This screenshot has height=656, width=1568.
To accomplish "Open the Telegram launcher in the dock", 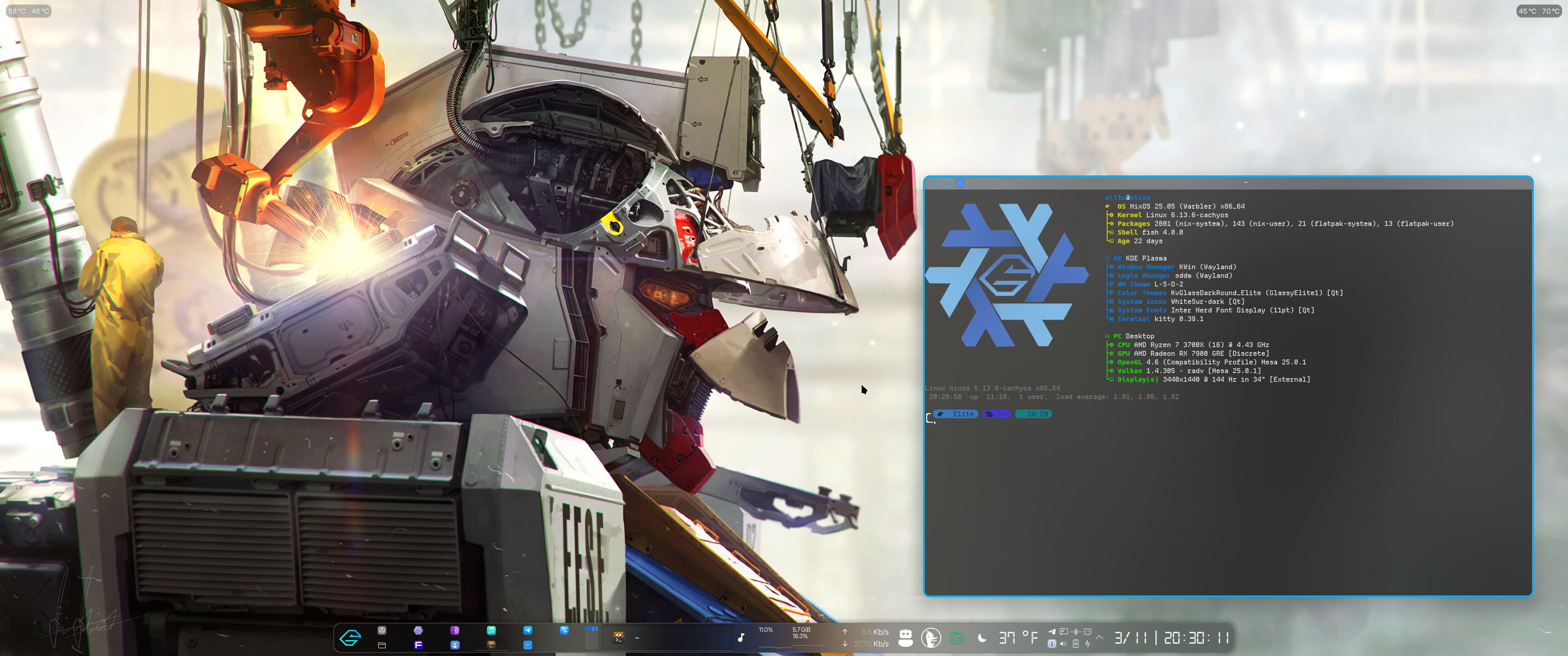I will (x=528, y=630).
